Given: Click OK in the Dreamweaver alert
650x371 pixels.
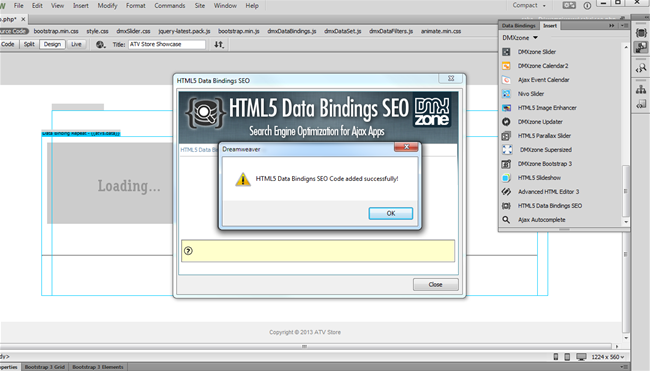Looking at the screenshot, I should click(x=391, y=213).
